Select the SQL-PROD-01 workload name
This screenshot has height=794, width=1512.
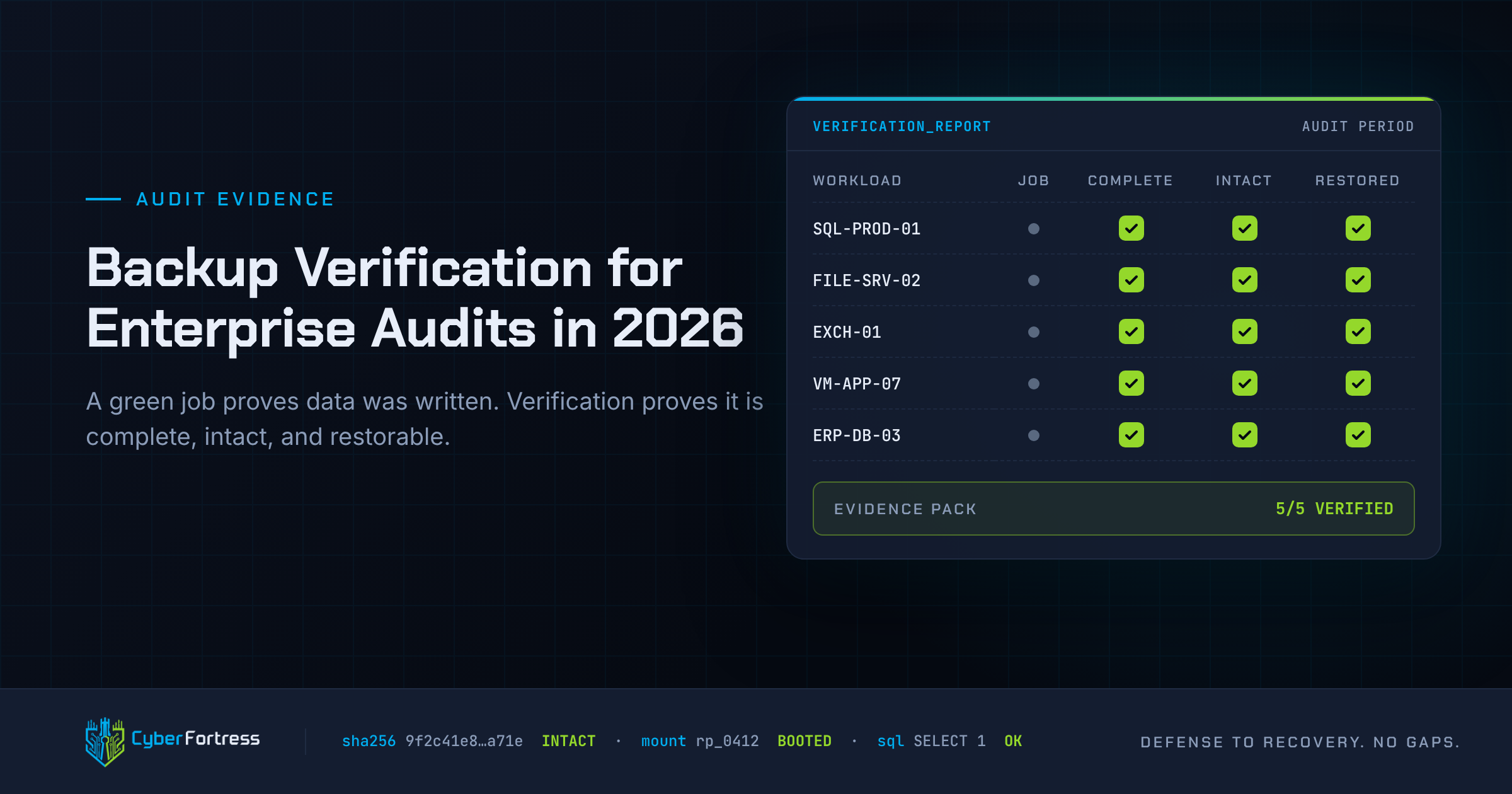pos(867,229)
